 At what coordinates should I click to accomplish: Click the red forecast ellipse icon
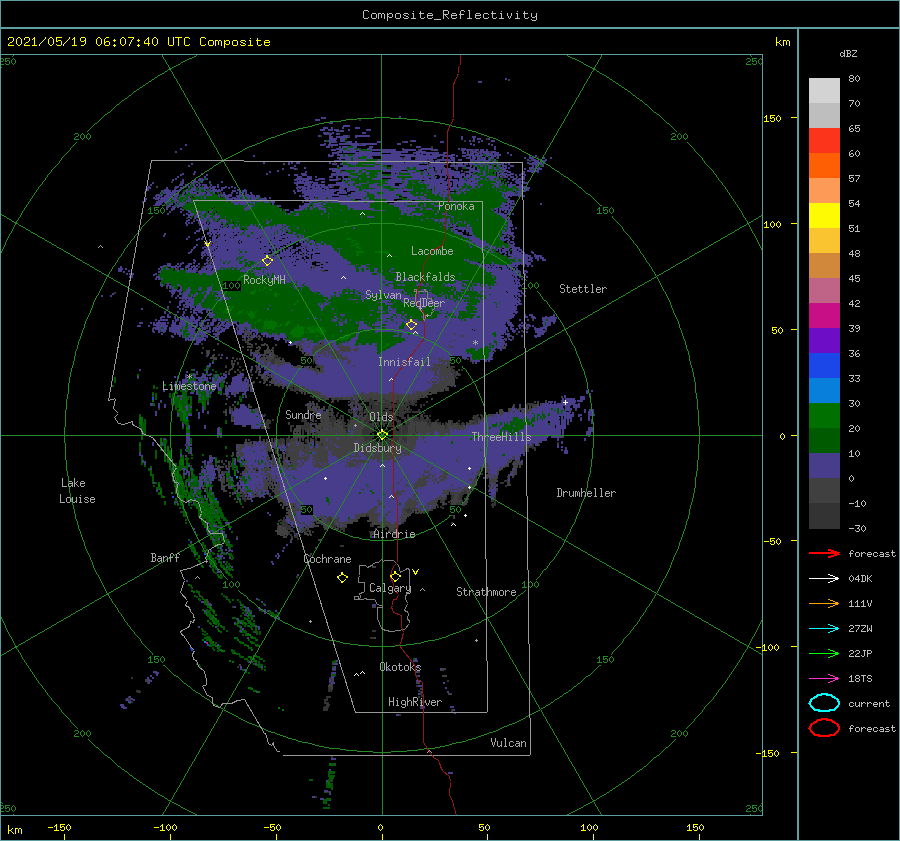point(824,728)
